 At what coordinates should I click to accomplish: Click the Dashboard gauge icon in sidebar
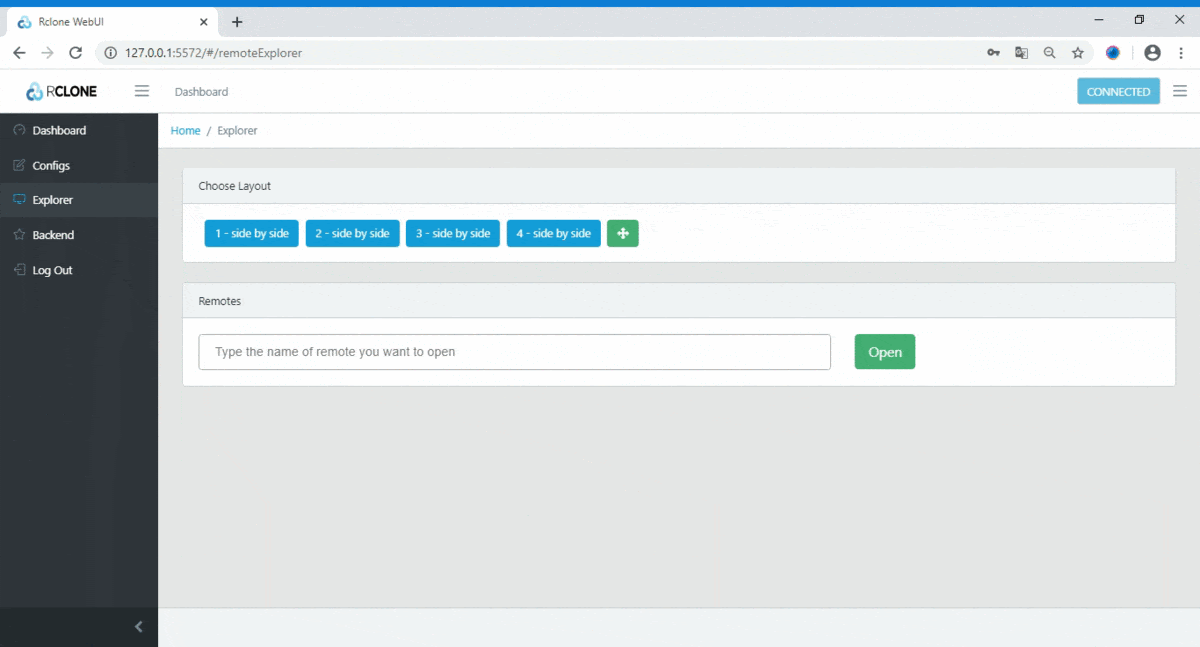19,130
